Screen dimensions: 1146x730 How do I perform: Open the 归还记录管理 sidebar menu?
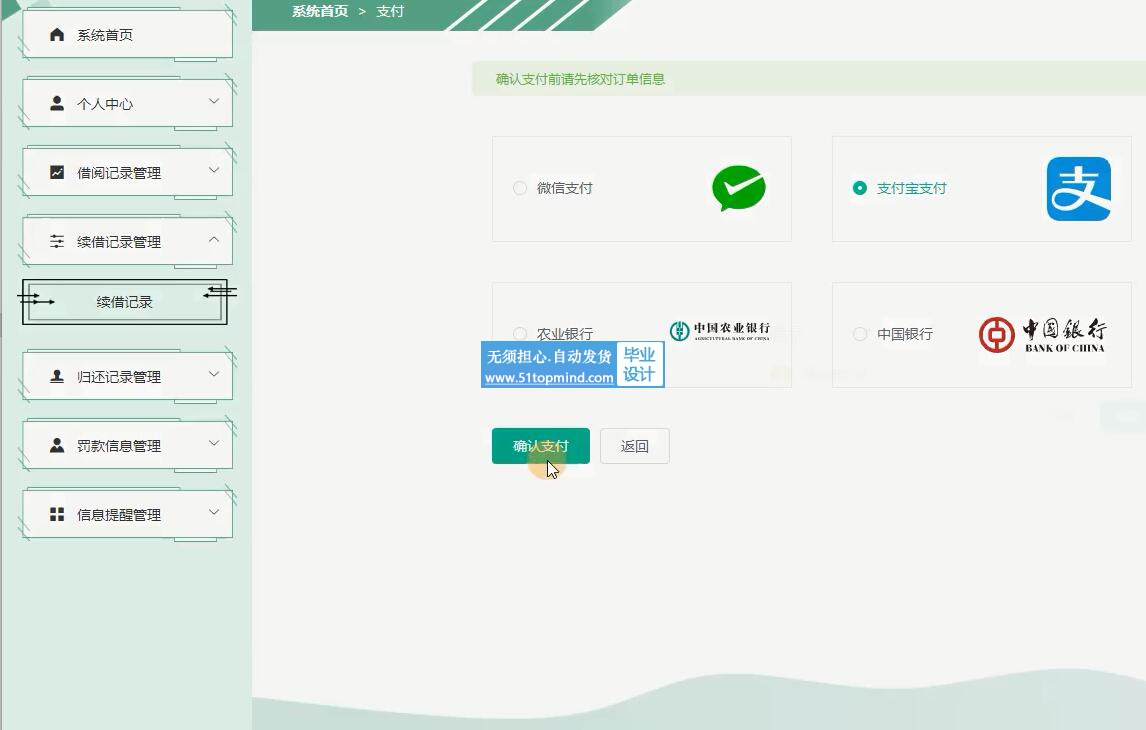pyautogui.click(x=128, y=376)
